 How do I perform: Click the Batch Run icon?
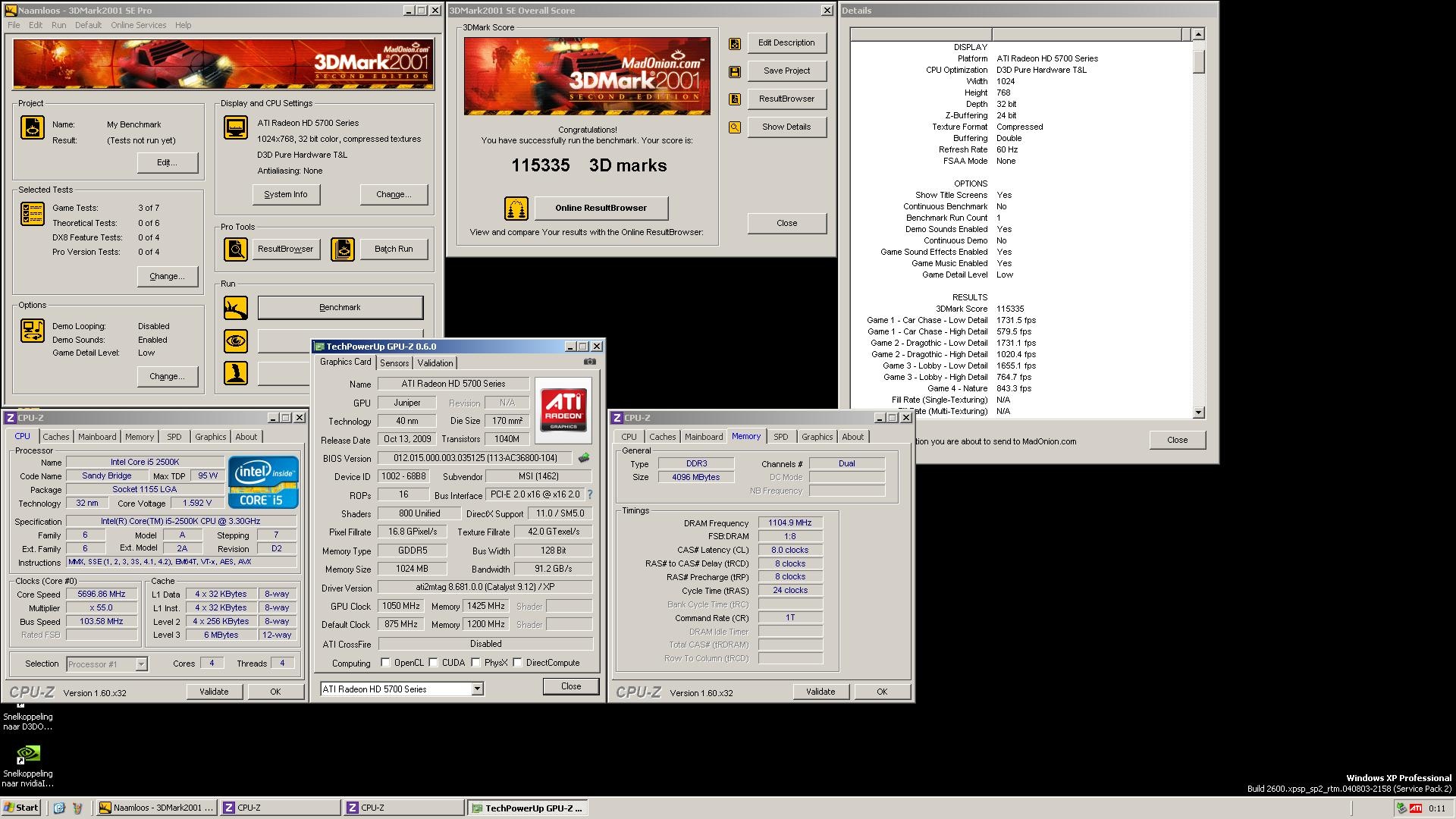(343, 249)
